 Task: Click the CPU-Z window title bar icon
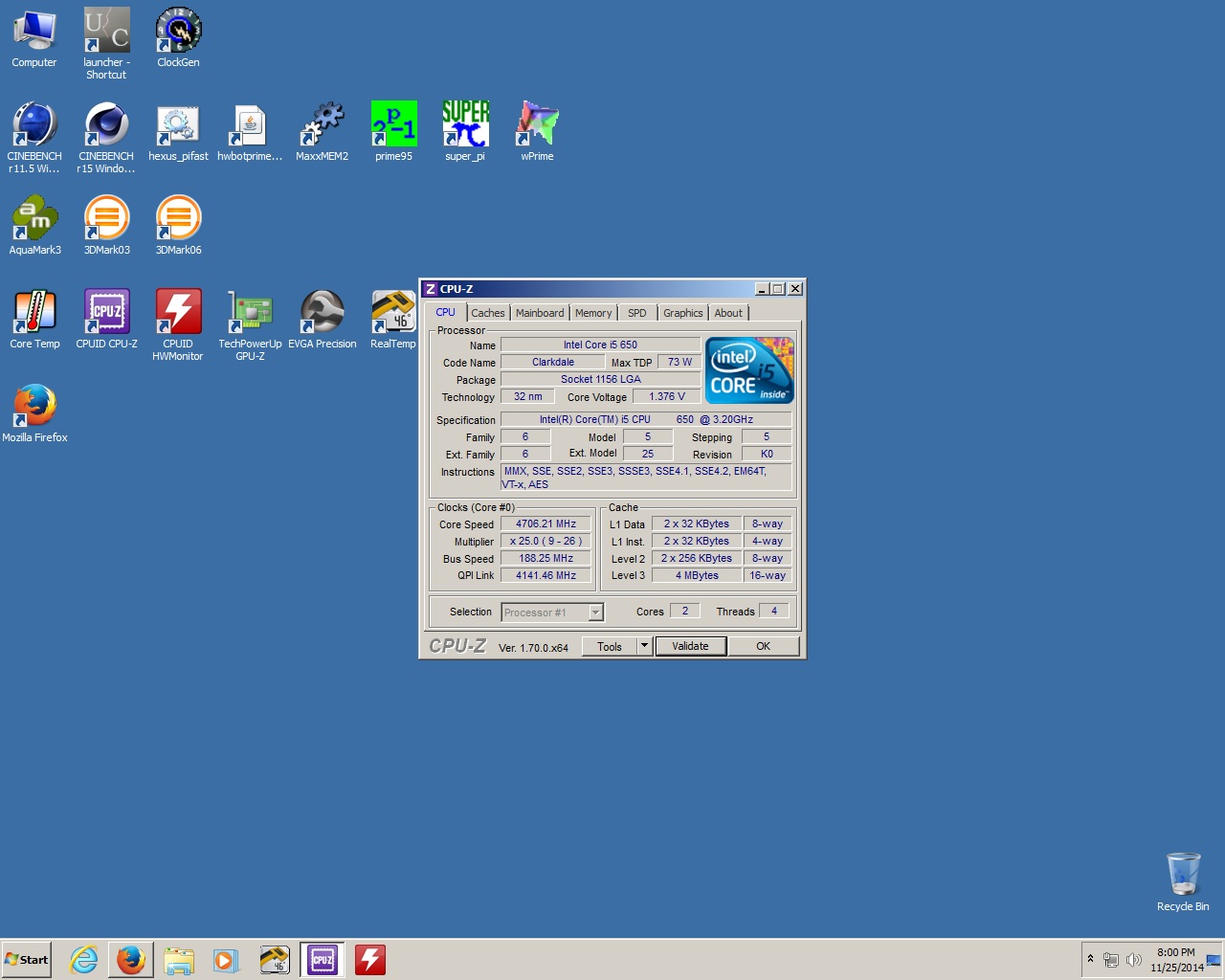point(431,289)
